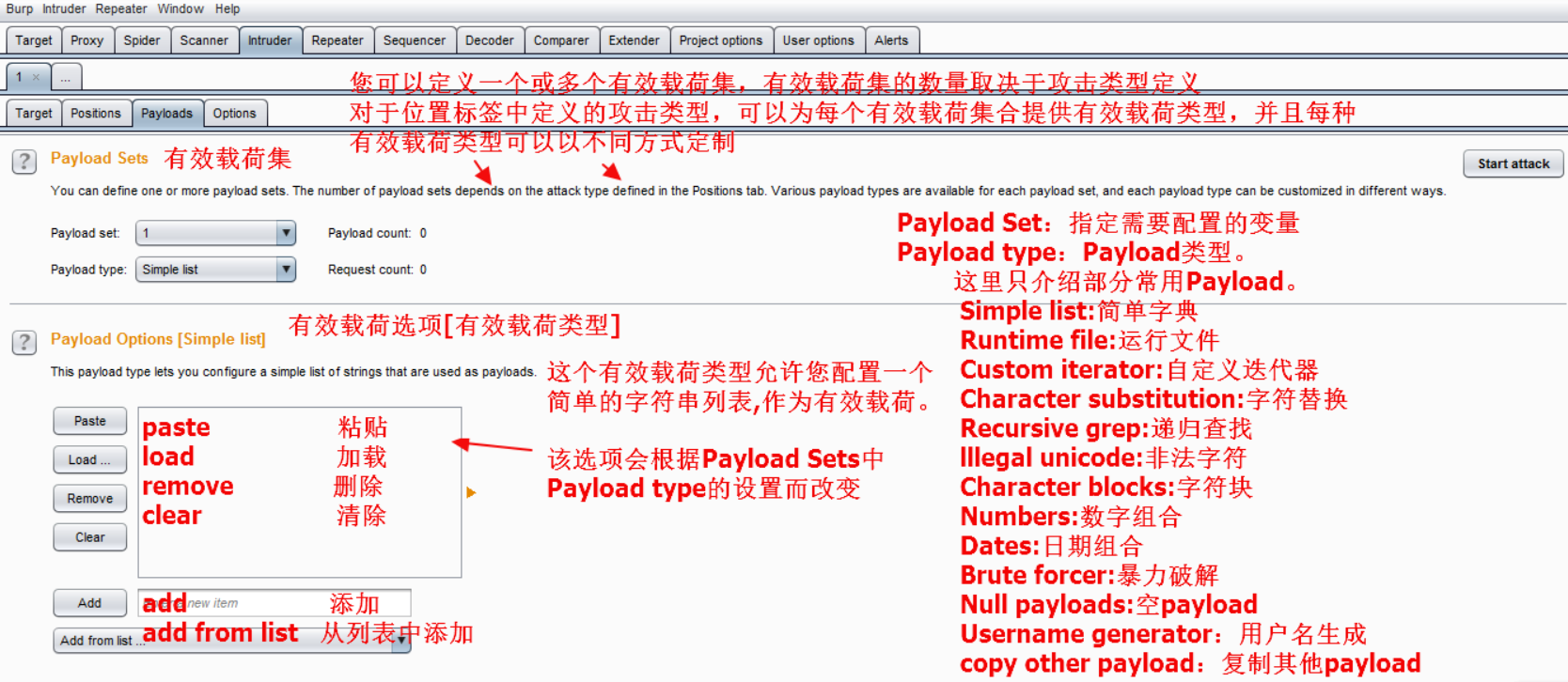The width and height of the screenshot is (1568, 682).
Task: Click the Add button
Action: [90, 603]
